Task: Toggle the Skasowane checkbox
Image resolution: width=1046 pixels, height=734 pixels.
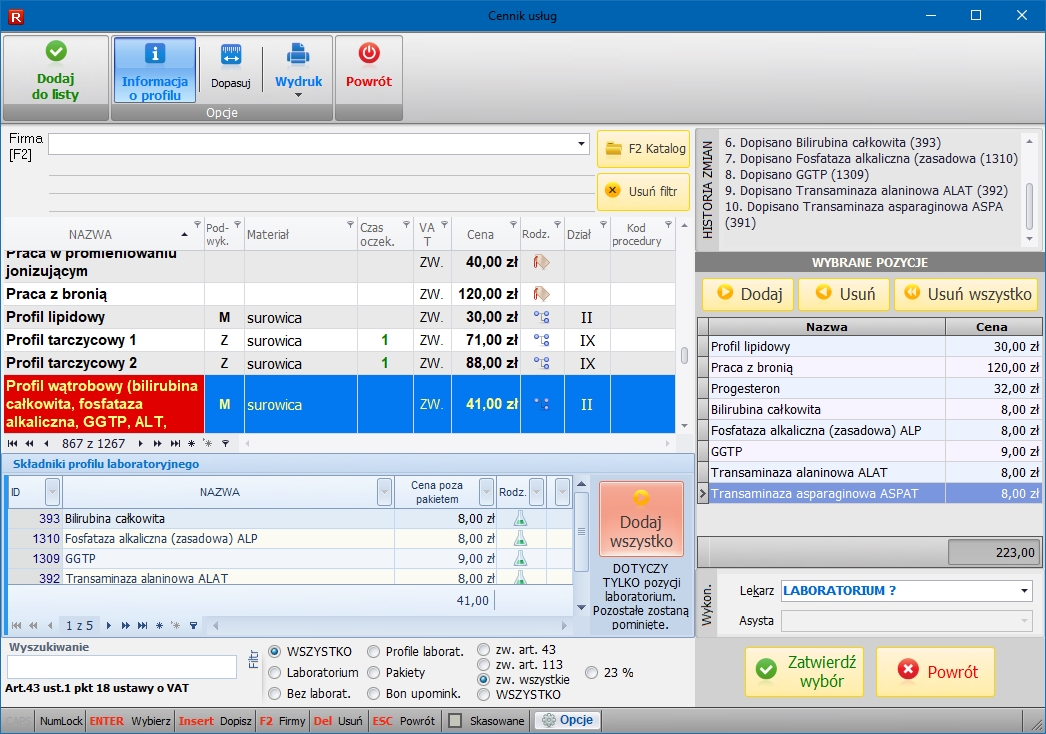Action: (x=455, y=721)
